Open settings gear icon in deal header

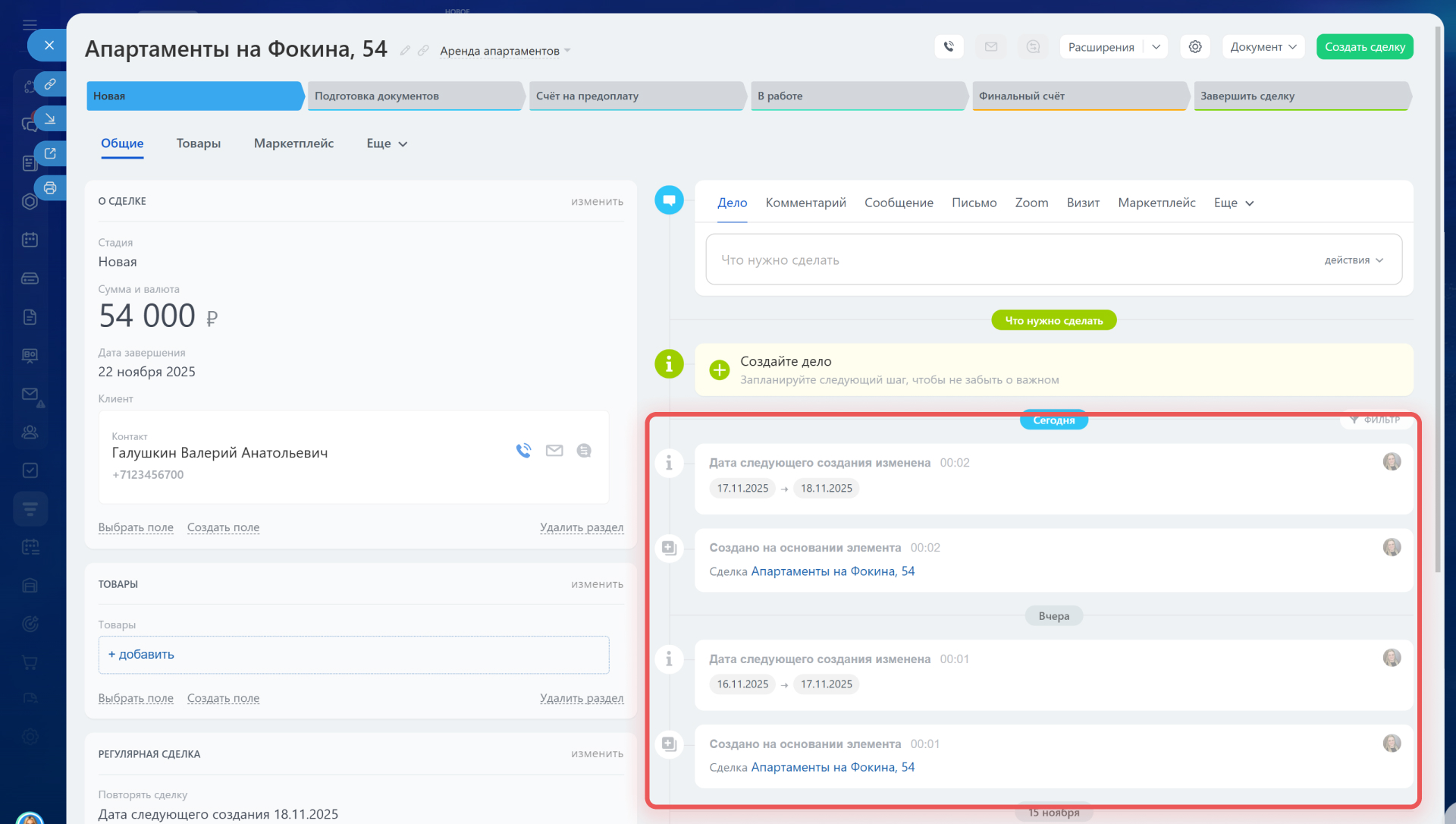[x=1195, y=47]
